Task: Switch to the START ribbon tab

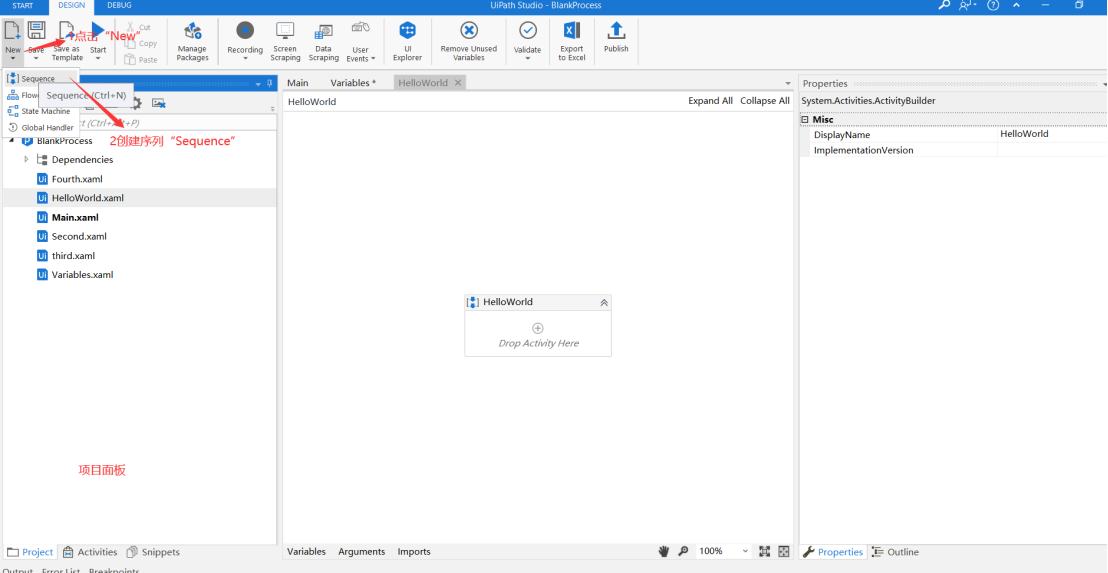Action: [23, 6]
